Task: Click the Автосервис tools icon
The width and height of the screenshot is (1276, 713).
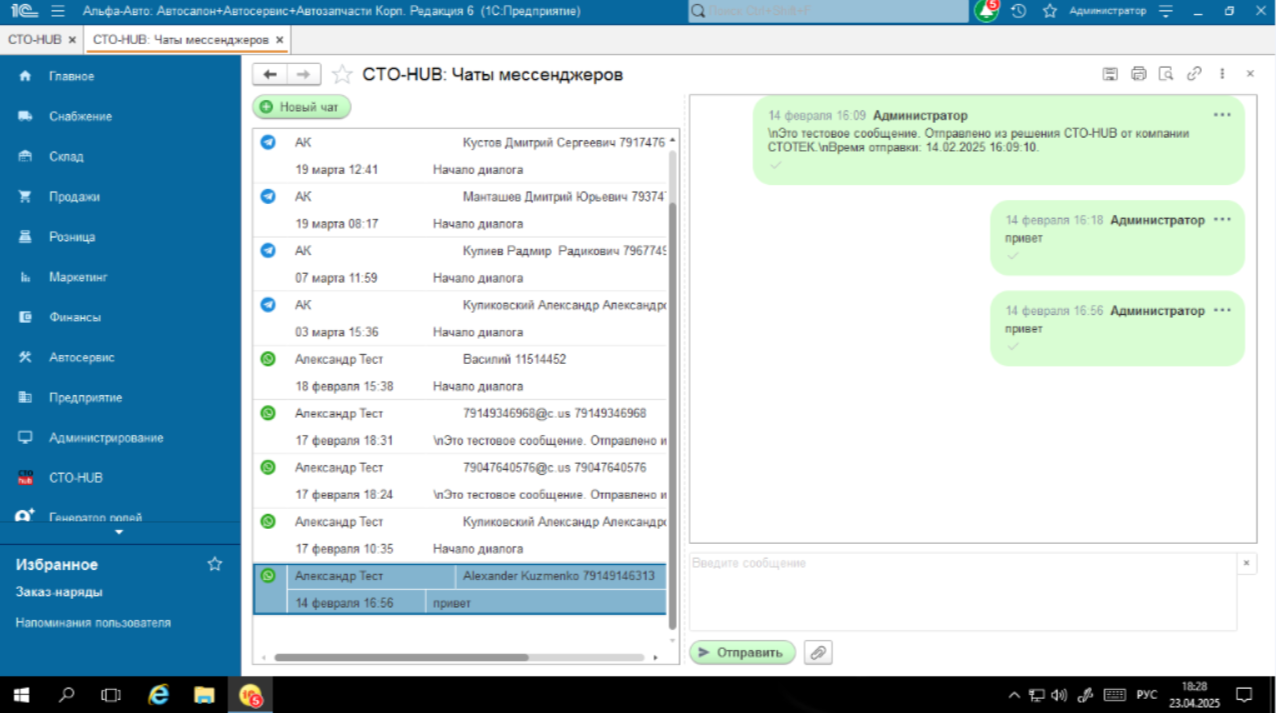Action: 26,357
